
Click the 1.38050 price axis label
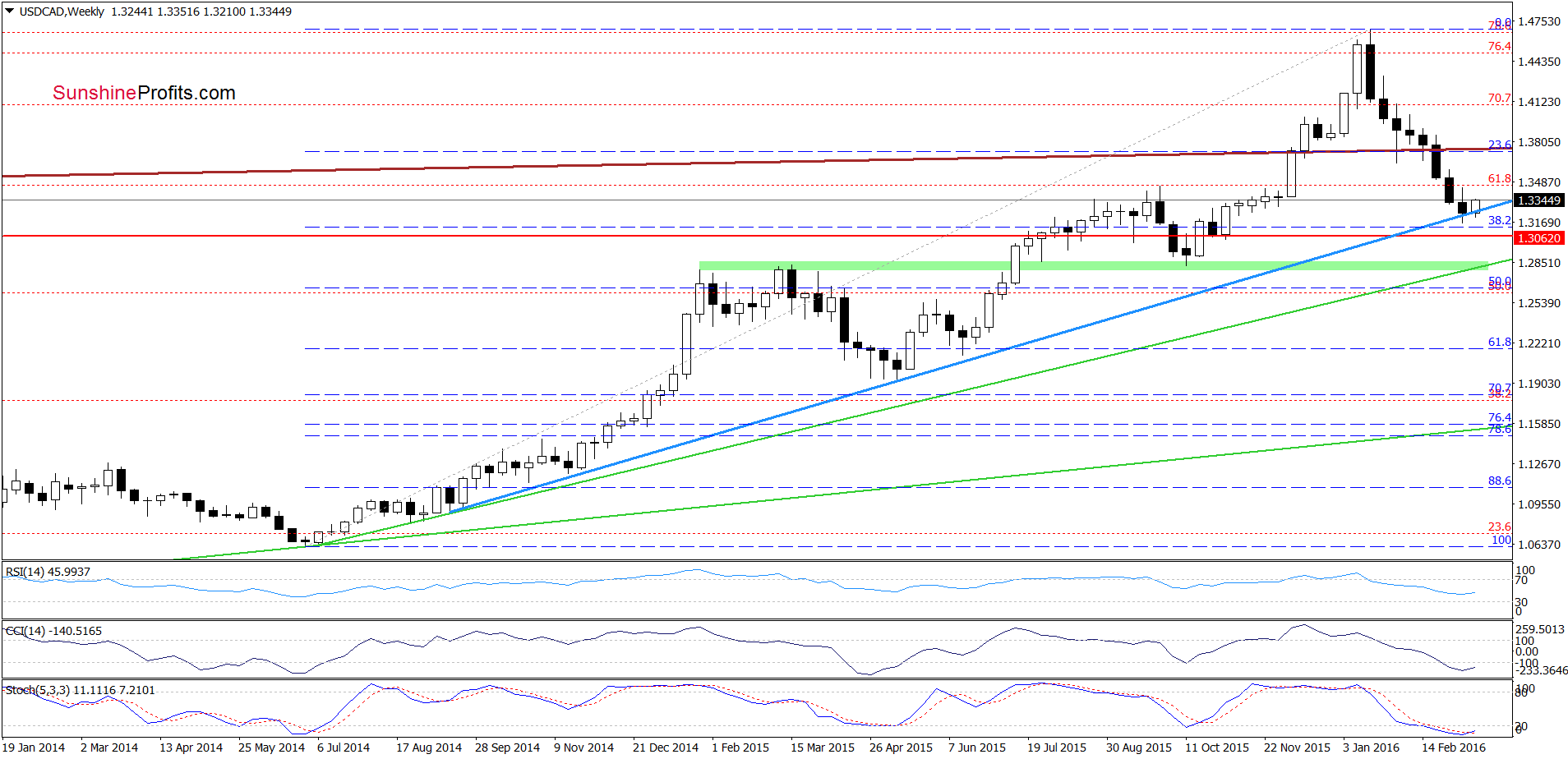click(x=1538, y=142)
